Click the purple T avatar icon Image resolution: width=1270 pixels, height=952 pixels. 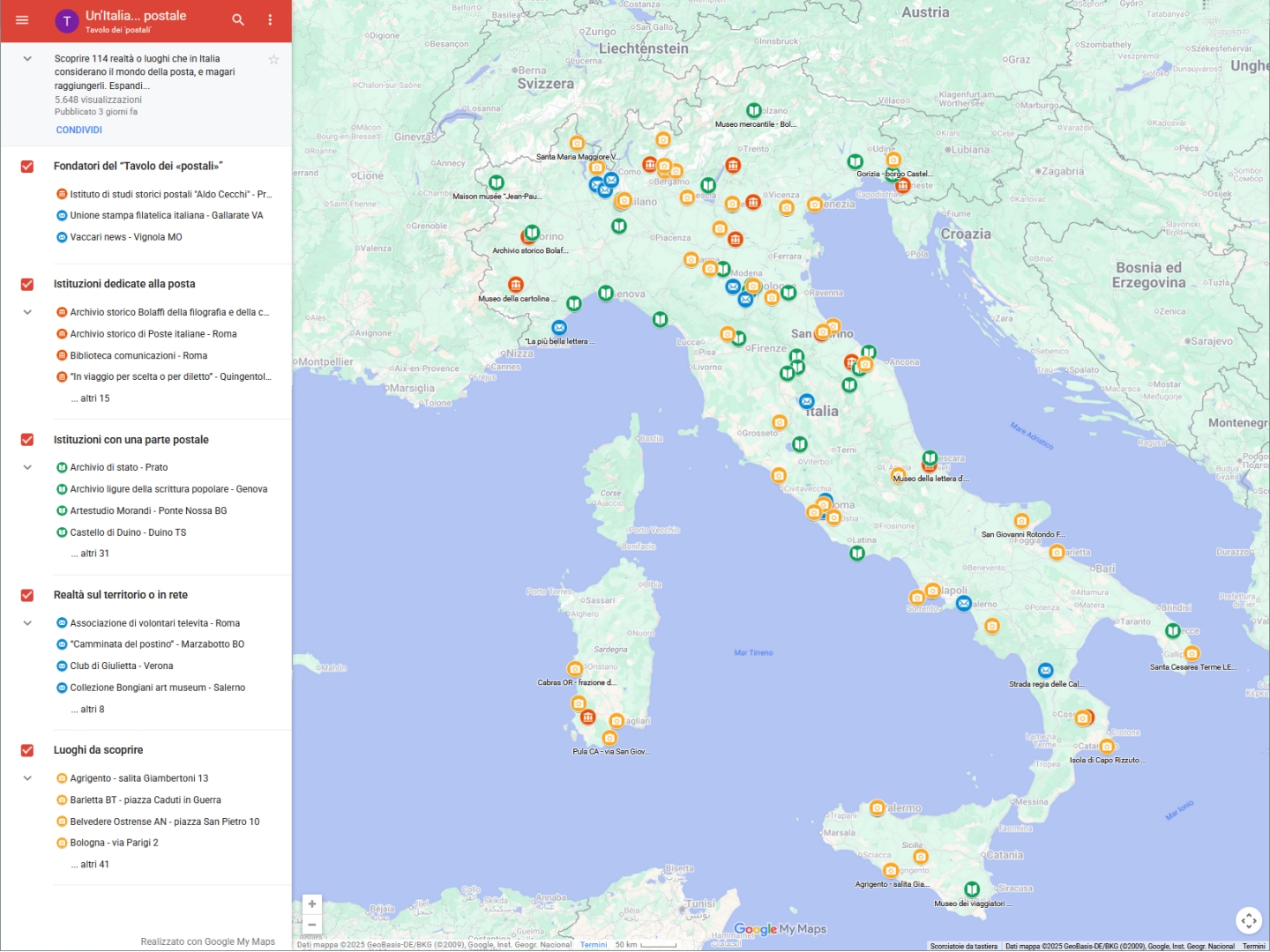point(67,21)
